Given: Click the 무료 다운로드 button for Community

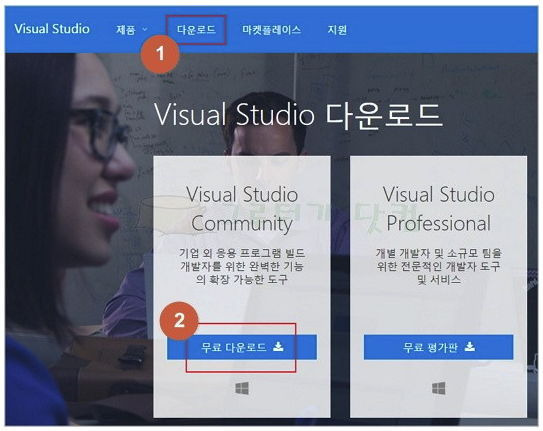Looking at the screenshot, I should (x=242, y=347).
